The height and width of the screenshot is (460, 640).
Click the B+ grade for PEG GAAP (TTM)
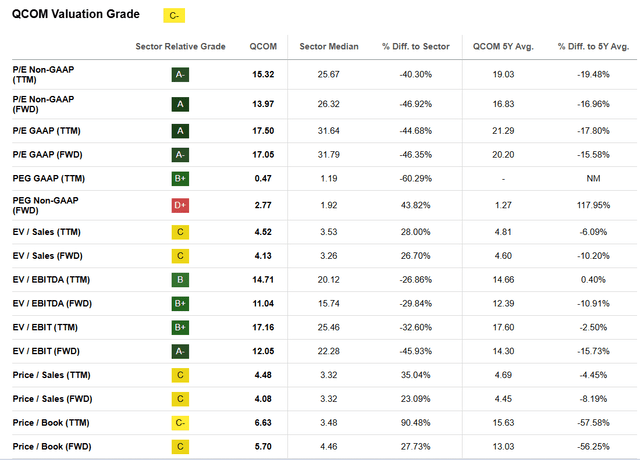[x=181, y=178]
